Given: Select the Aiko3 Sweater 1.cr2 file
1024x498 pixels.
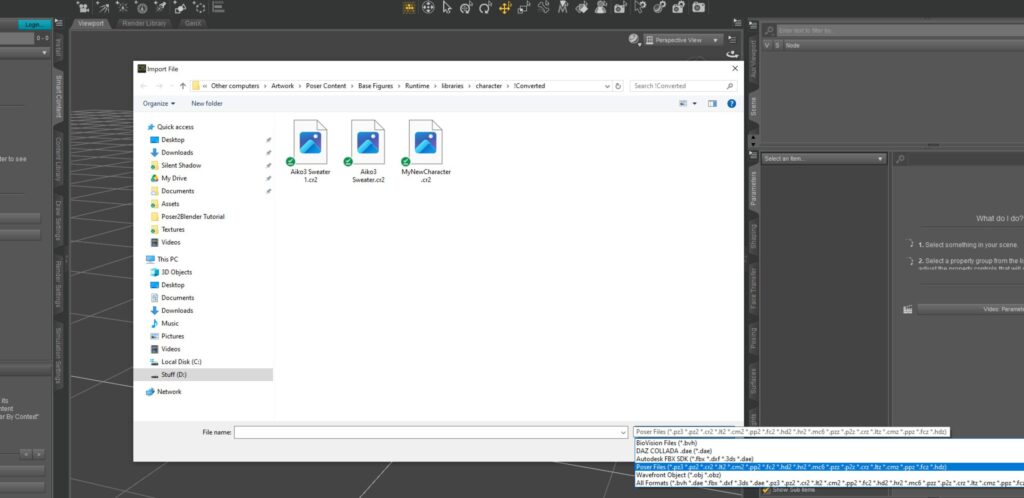Looking at the screenshot, I should (x=310, y=151).
